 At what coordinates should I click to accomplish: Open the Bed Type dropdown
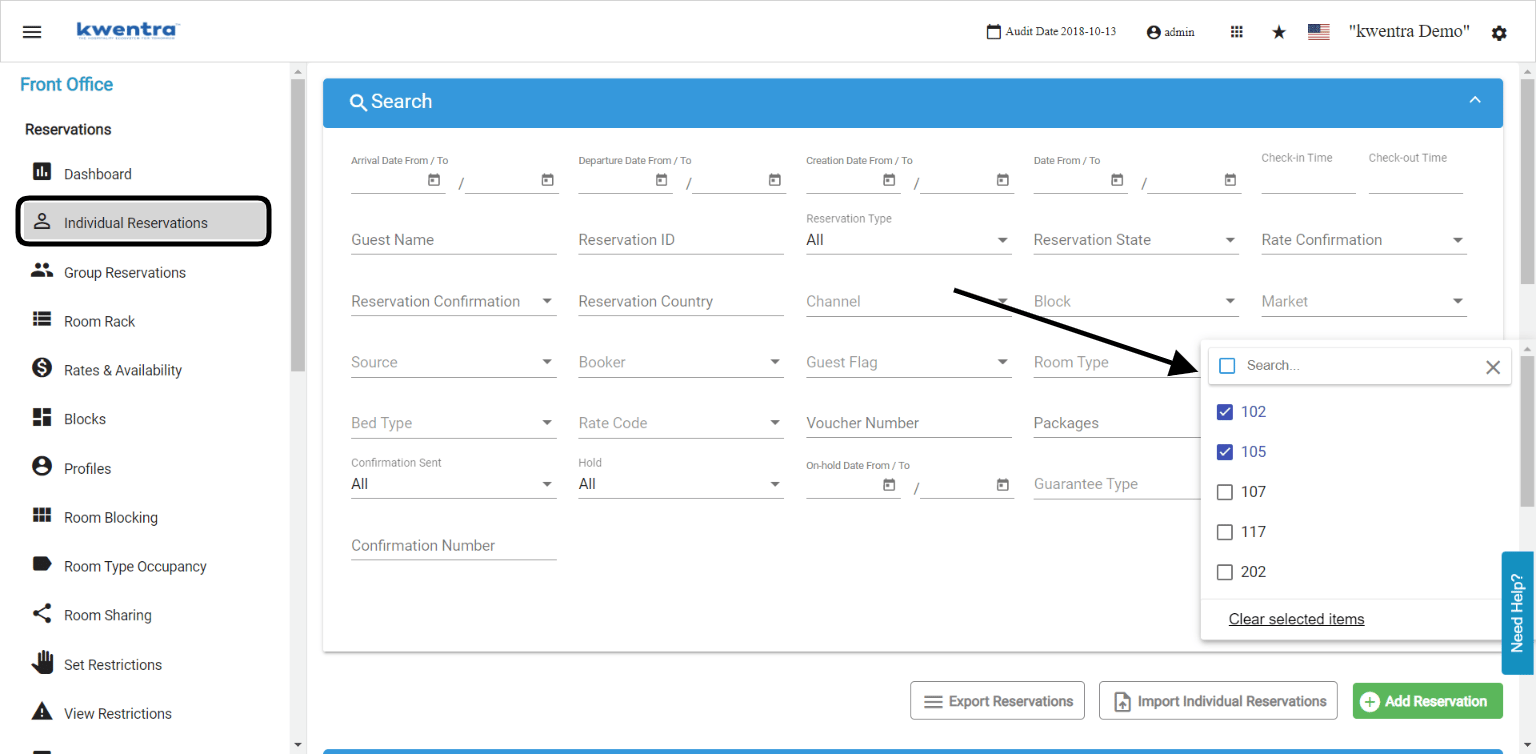pos(454,423)
